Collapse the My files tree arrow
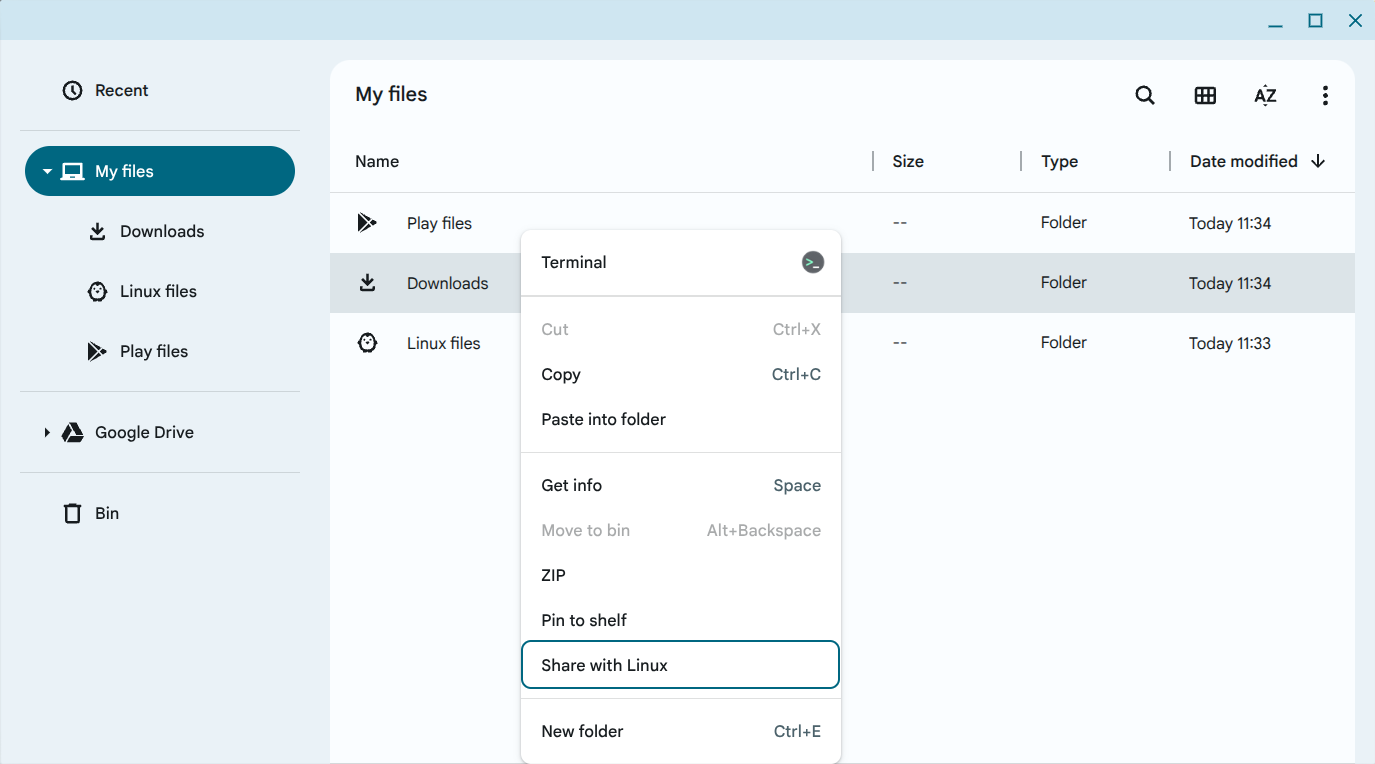Image resolution: width=1375 pixels, height=764 pixels. coord(47,172)
